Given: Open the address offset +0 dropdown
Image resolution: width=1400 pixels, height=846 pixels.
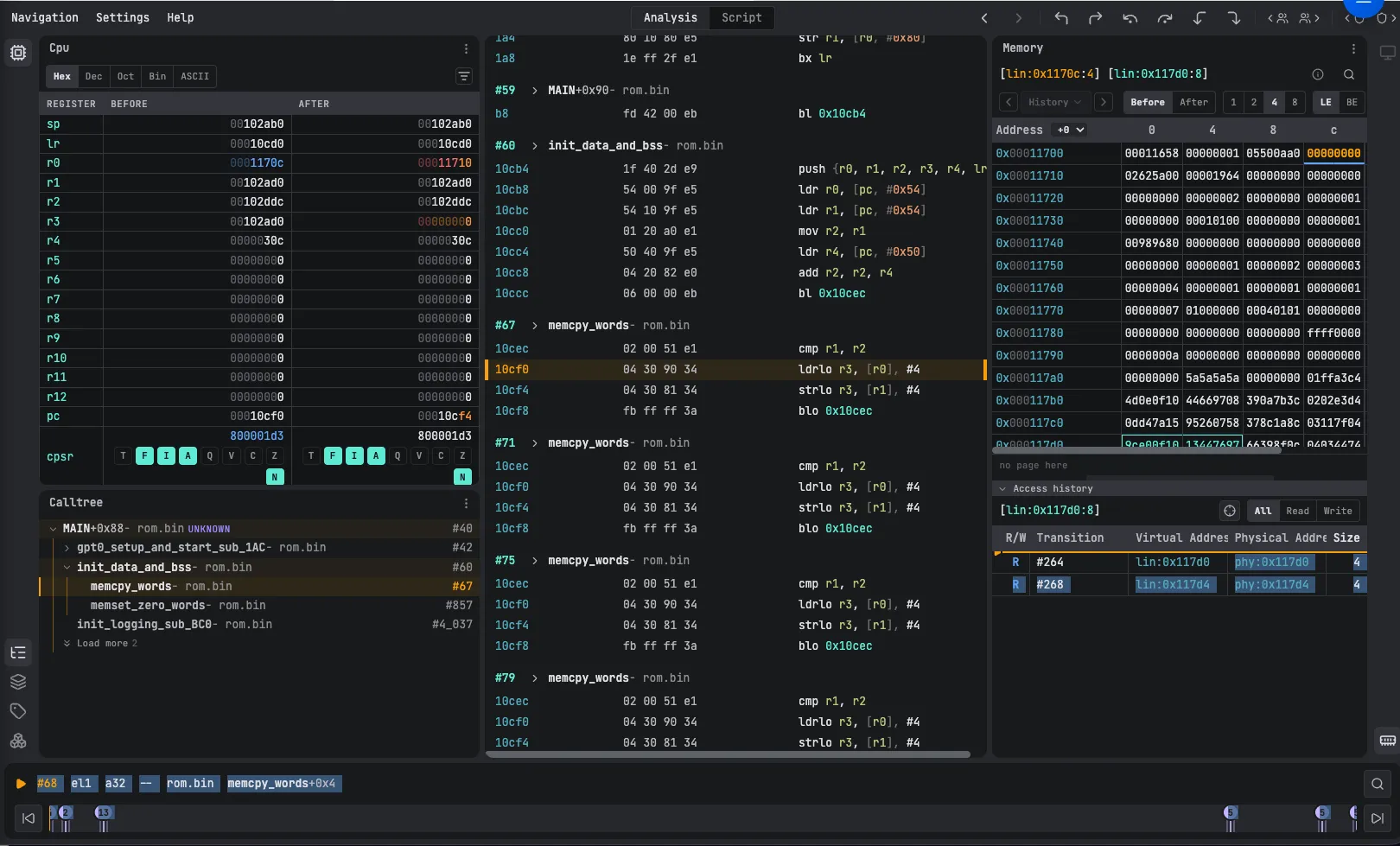Looking at the screenshot, I should [x=1070, y=130].
